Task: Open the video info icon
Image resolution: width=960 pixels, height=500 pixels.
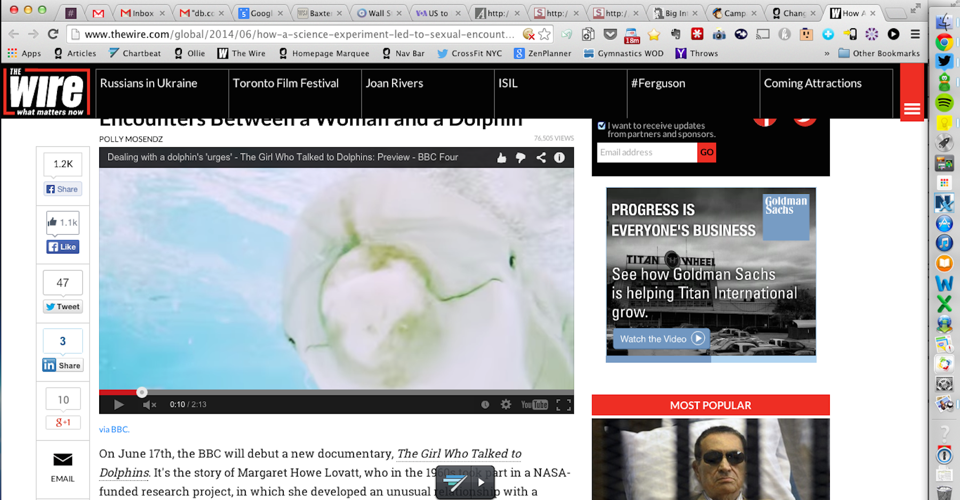Action: point(559,158)
